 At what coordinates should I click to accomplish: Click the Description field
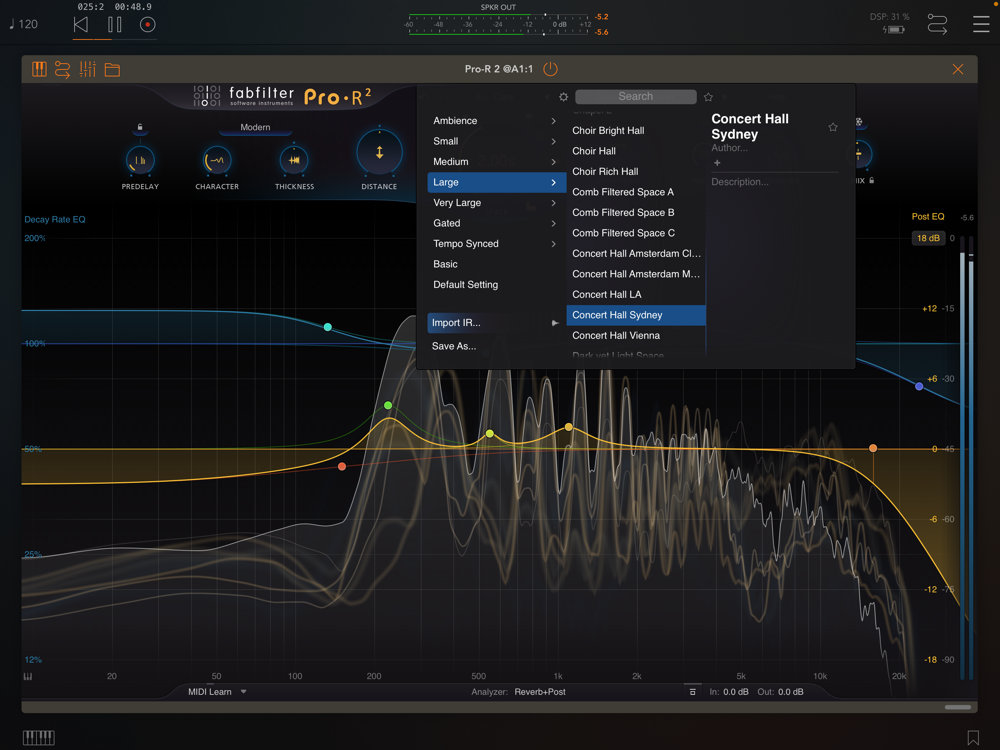[x=740, y=182]
